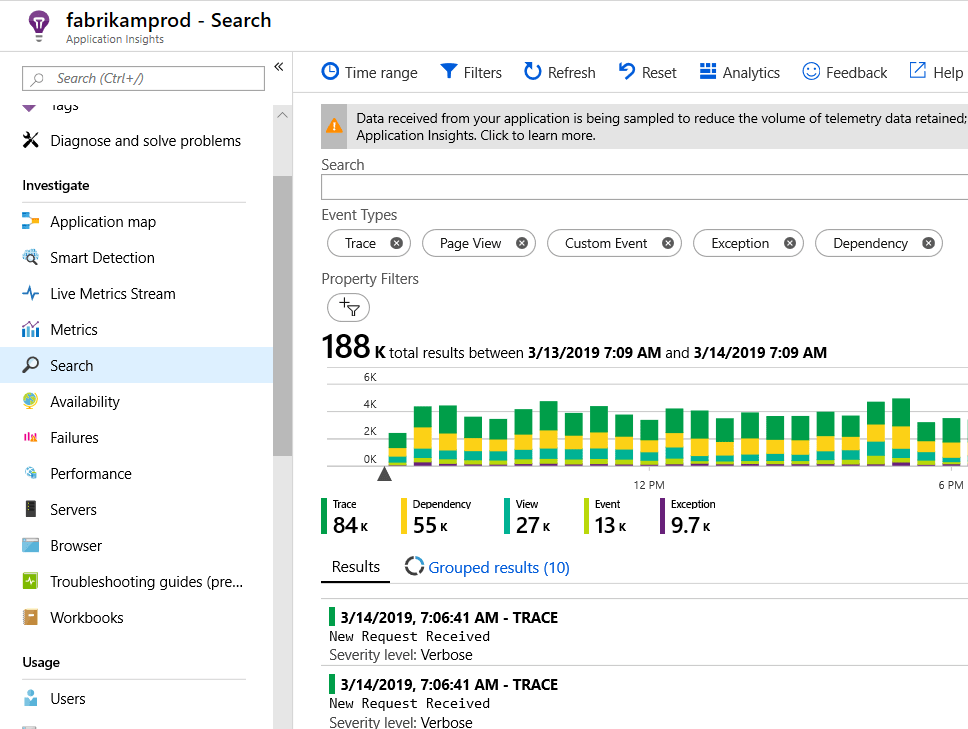Dismiss the Page View filter chip

click(x=521, y=243)
